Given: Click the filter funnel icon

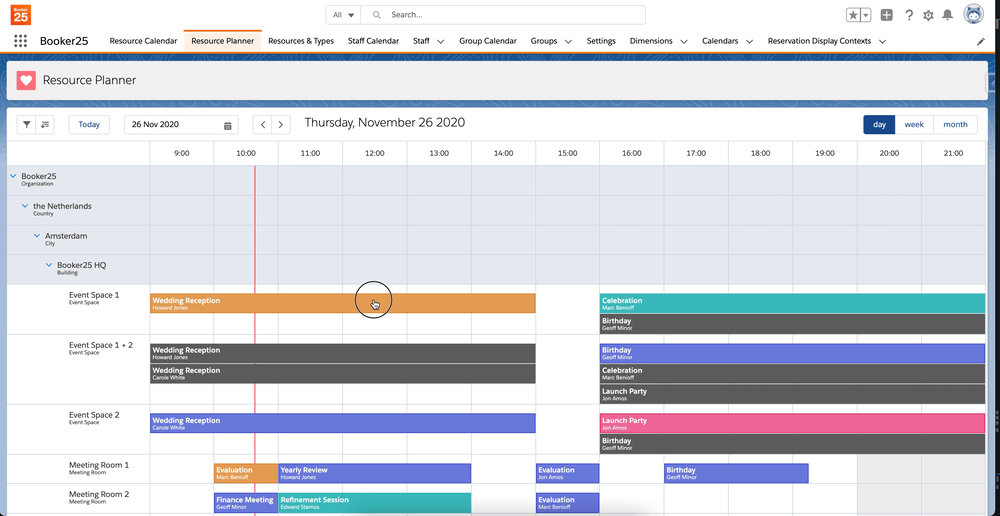Looking at the screenshot, I should 27,125.
